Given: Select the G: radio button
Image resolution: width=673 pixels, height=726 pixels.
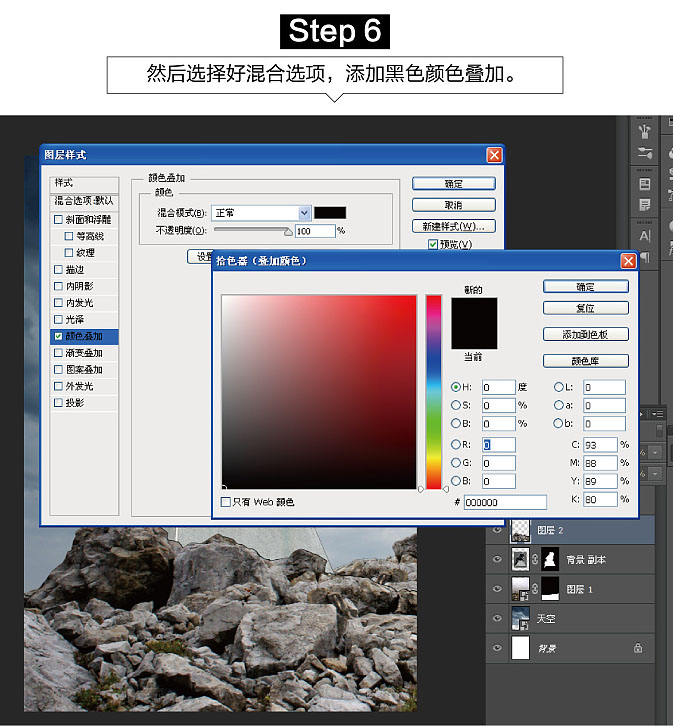Looking at the screenshot, I should 456,463.
